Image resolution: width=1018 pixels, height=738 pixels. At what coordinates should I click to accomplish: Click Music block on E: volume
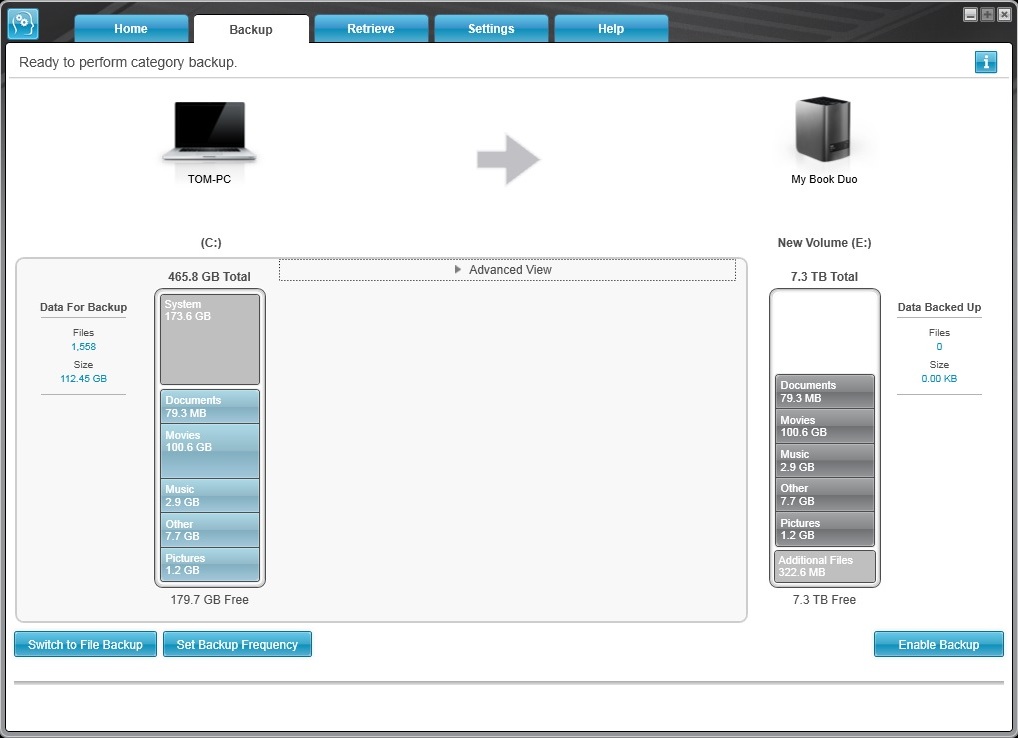coord(825,461)
